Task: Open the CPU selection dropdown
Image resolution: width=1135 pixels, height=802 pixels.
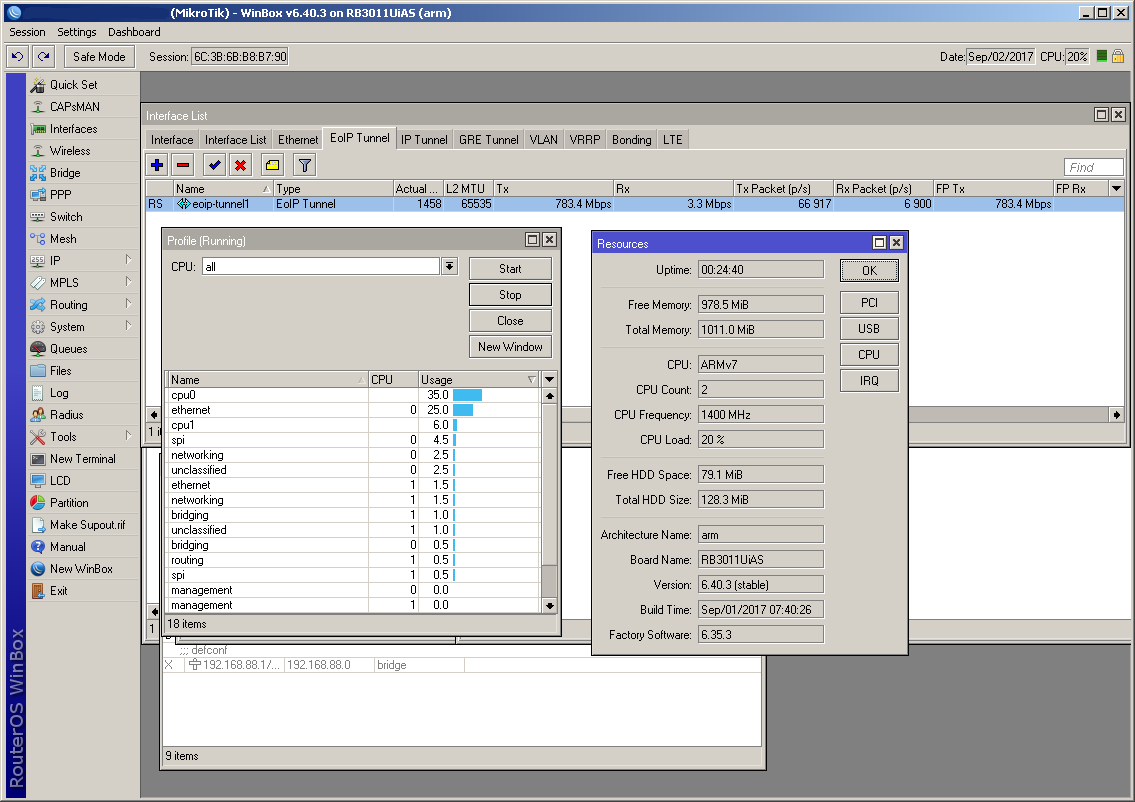Action: pyautogui.click(x=449, y=267)
